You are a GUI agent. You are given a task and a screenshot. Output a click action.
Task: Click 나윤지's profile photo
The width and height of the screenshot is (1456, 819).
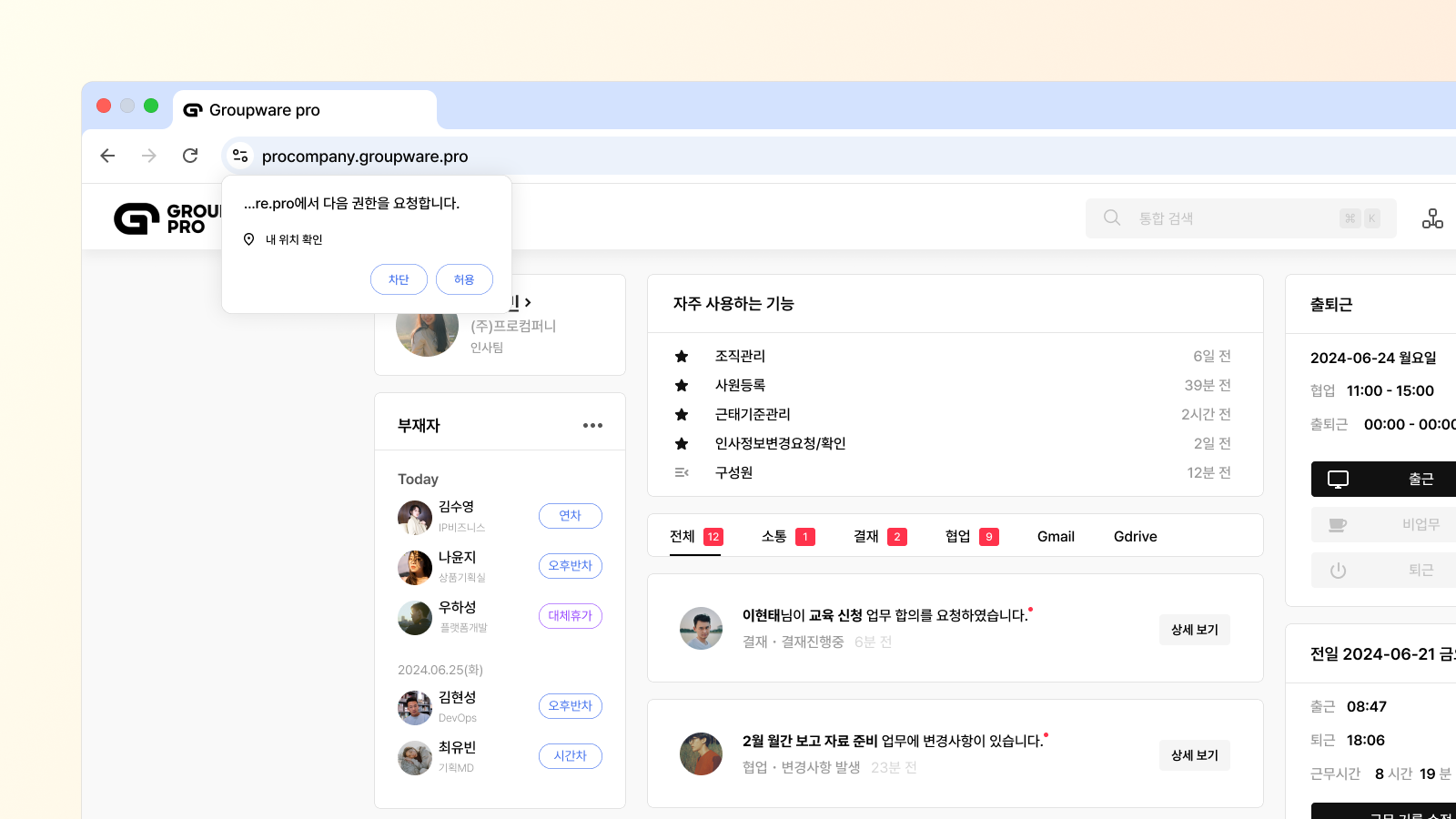pos(415,568)
